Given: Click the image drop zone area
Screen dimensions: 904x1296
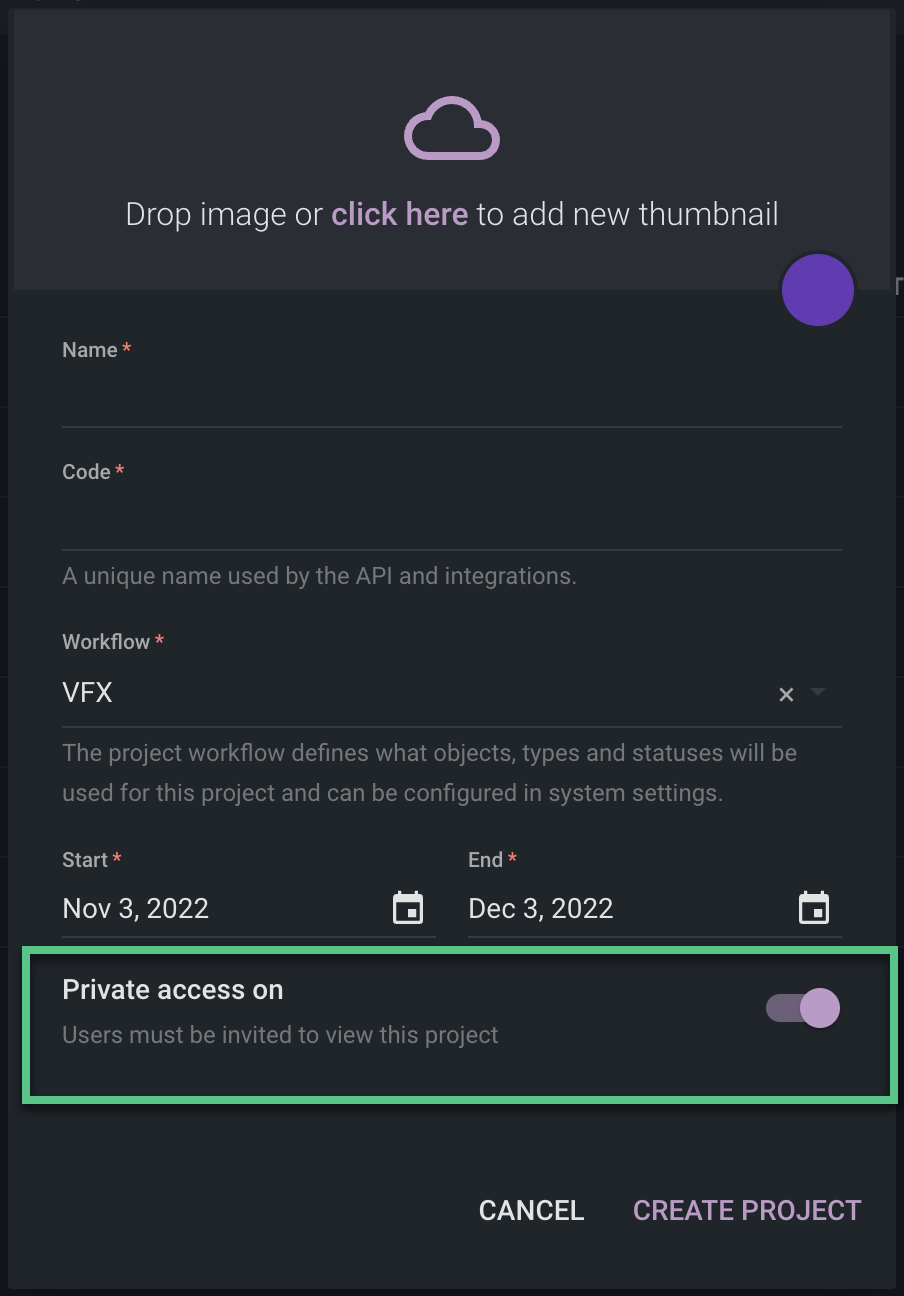Looking at the screenshot, I should 451,150.
